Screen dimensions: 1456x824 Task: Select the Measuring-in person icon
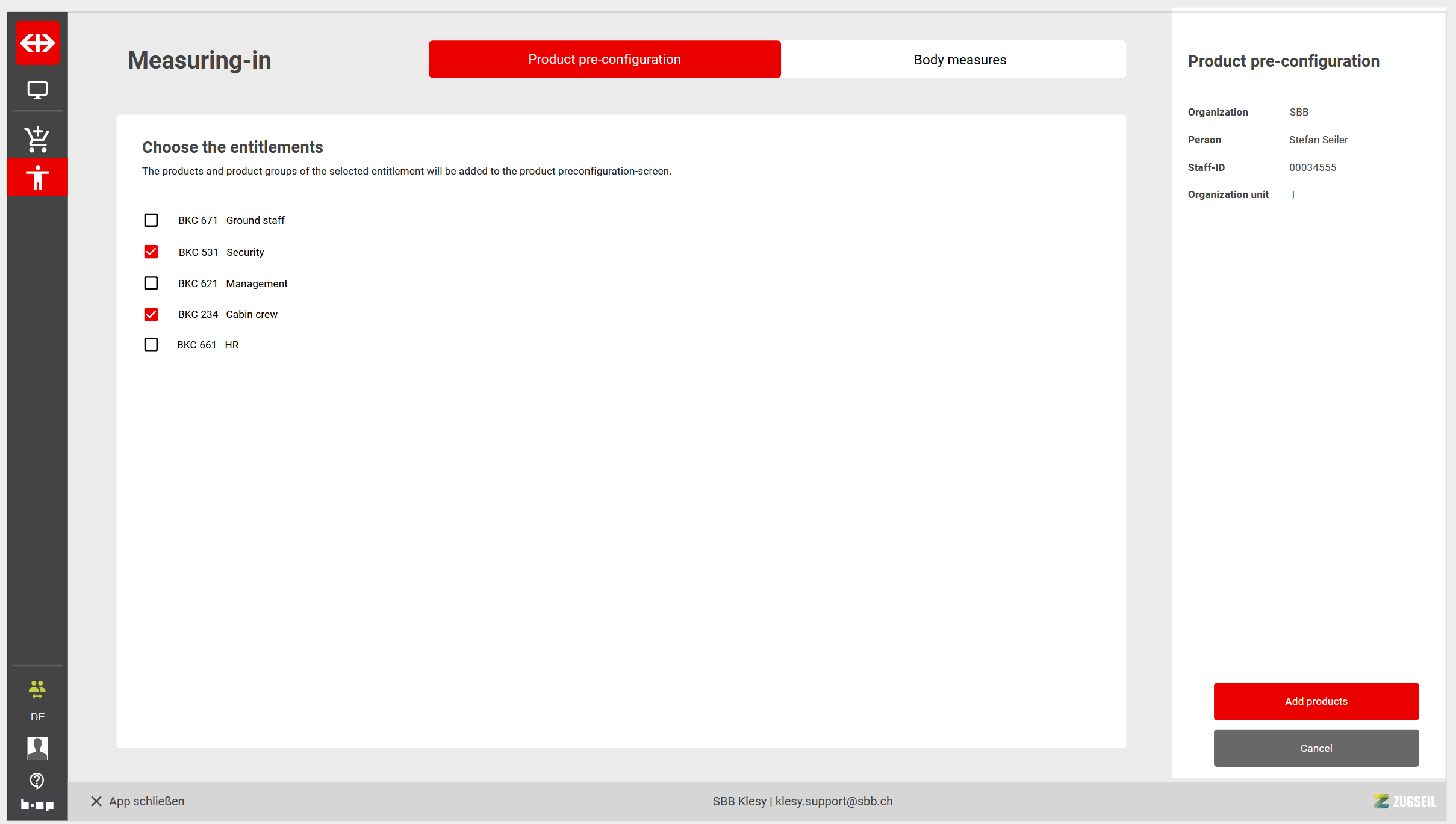(x=37, y=178)
